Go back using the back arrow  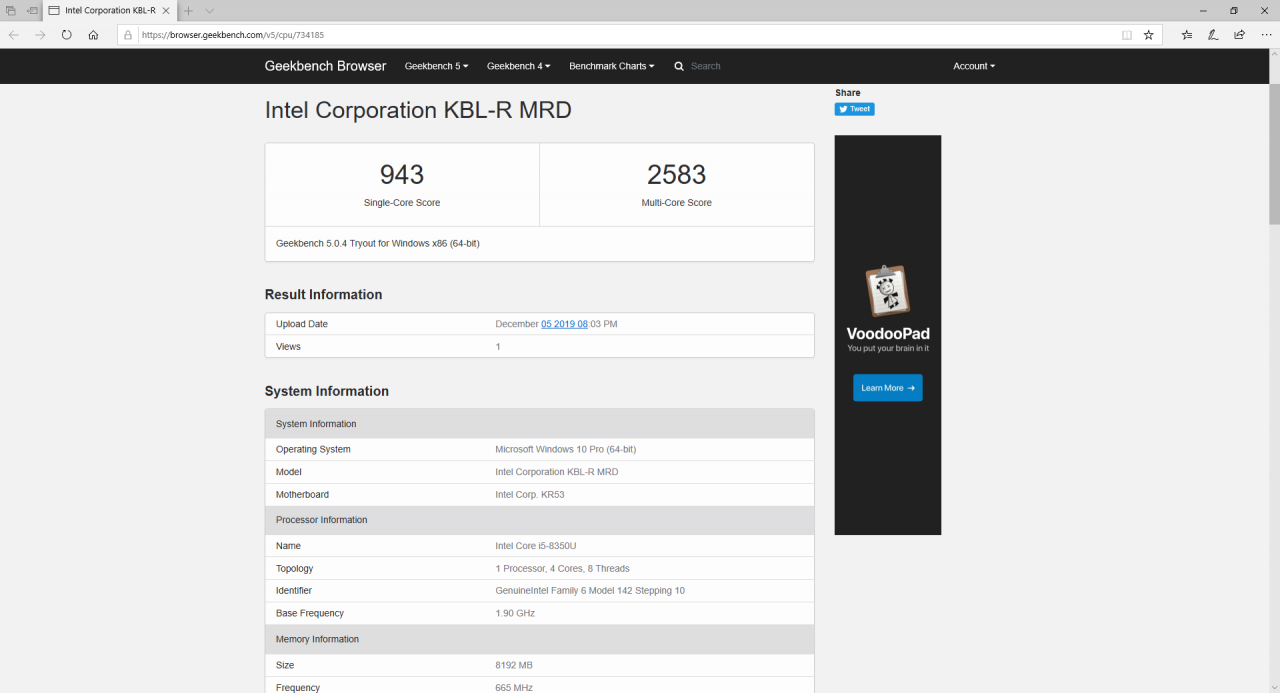click(x=14, y=34)
